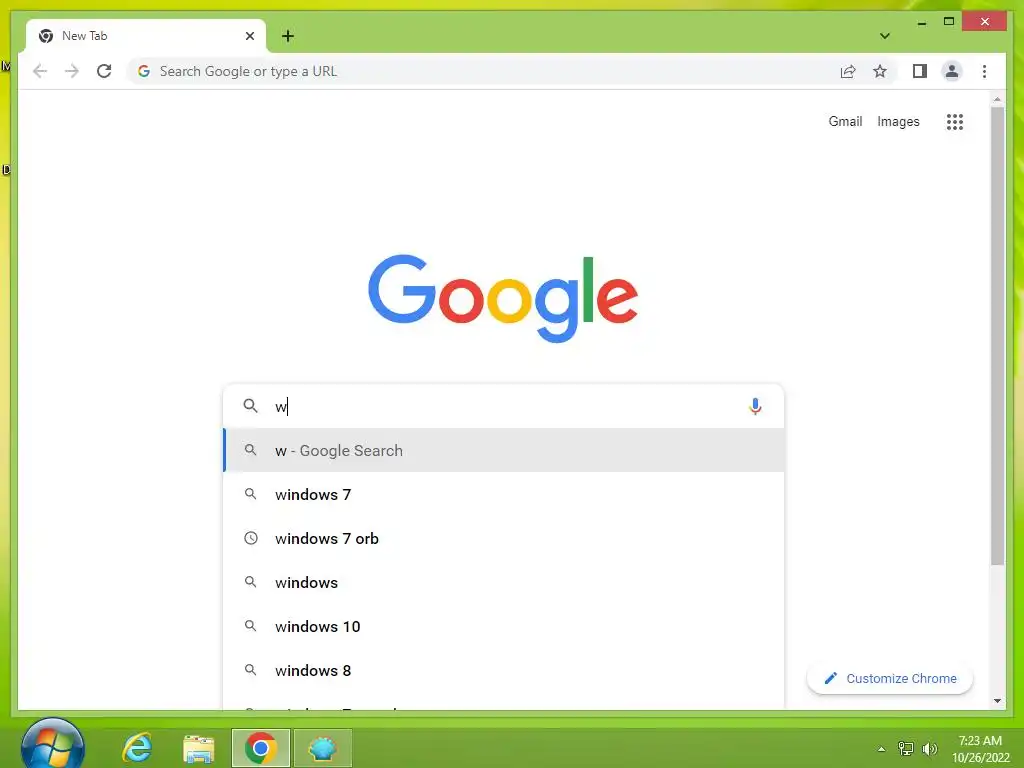The width and height of the screenshot is (1024, 768).
Task: Open Images link
Action: 898,121
